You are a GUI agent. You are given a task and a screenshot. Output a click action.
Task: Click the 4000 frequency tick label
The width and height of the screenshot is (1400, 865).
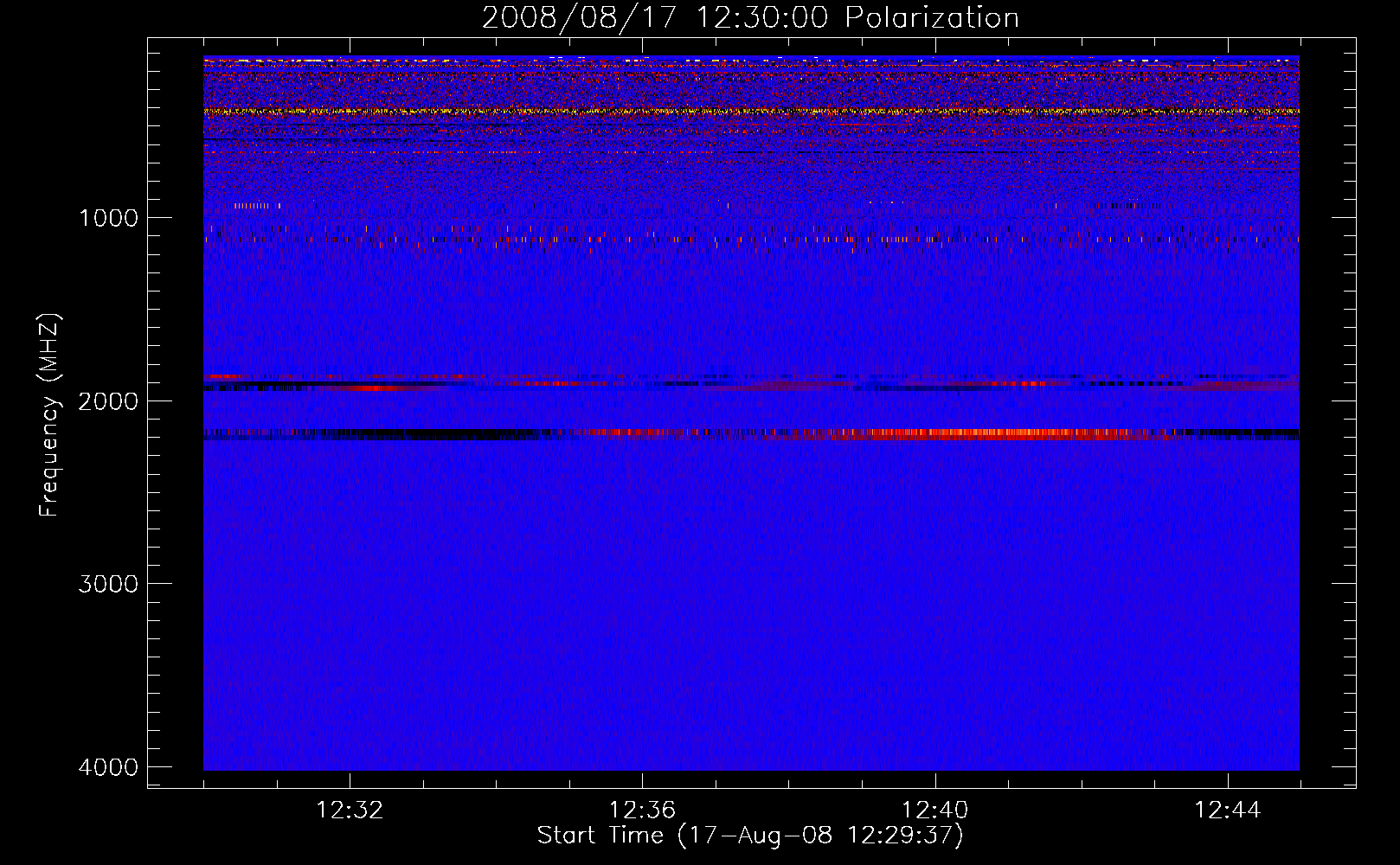108,767
